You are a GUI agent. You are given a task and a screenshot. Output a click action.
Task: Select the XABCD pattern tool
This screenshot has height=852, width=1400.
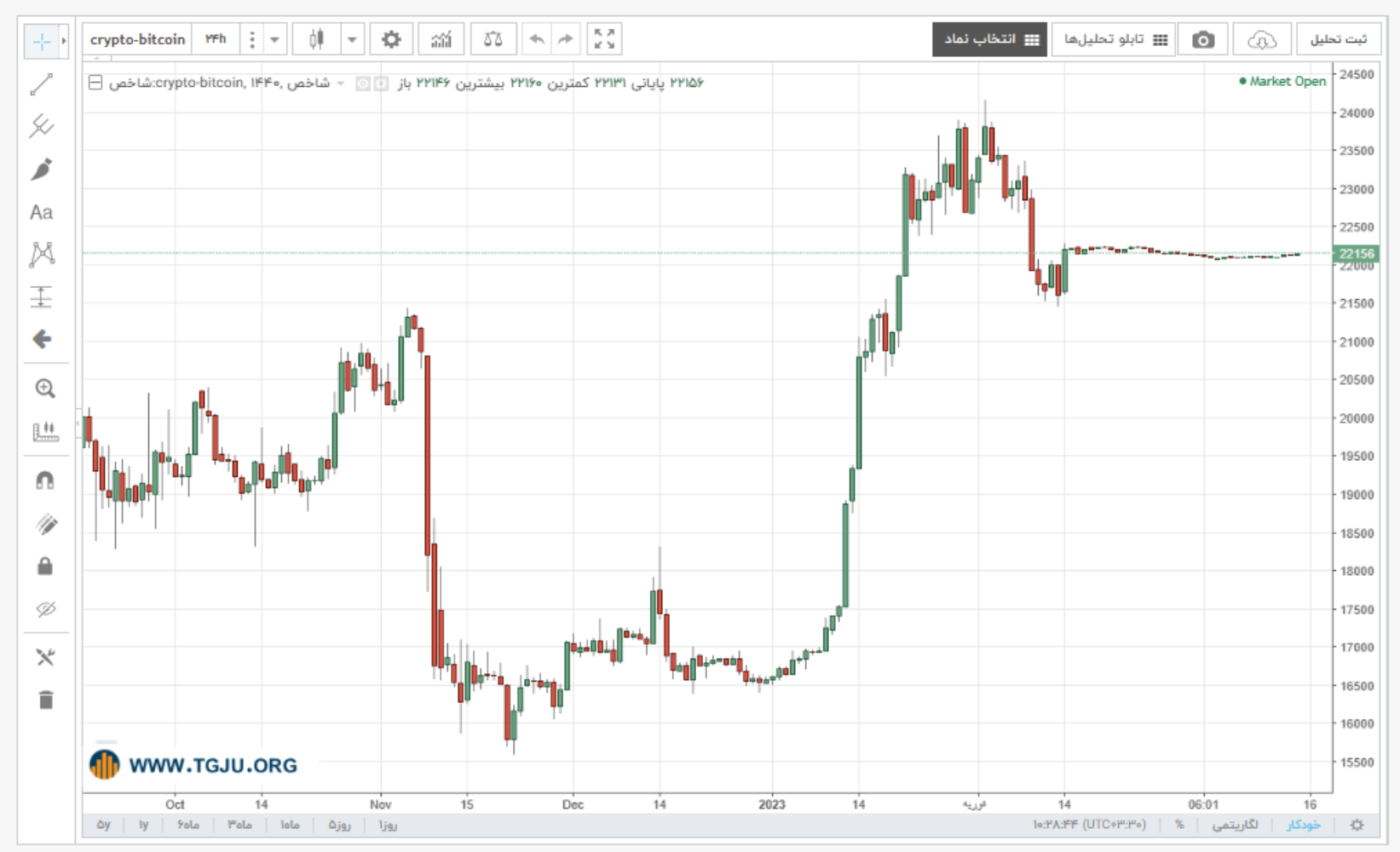(x=41, y=254)
